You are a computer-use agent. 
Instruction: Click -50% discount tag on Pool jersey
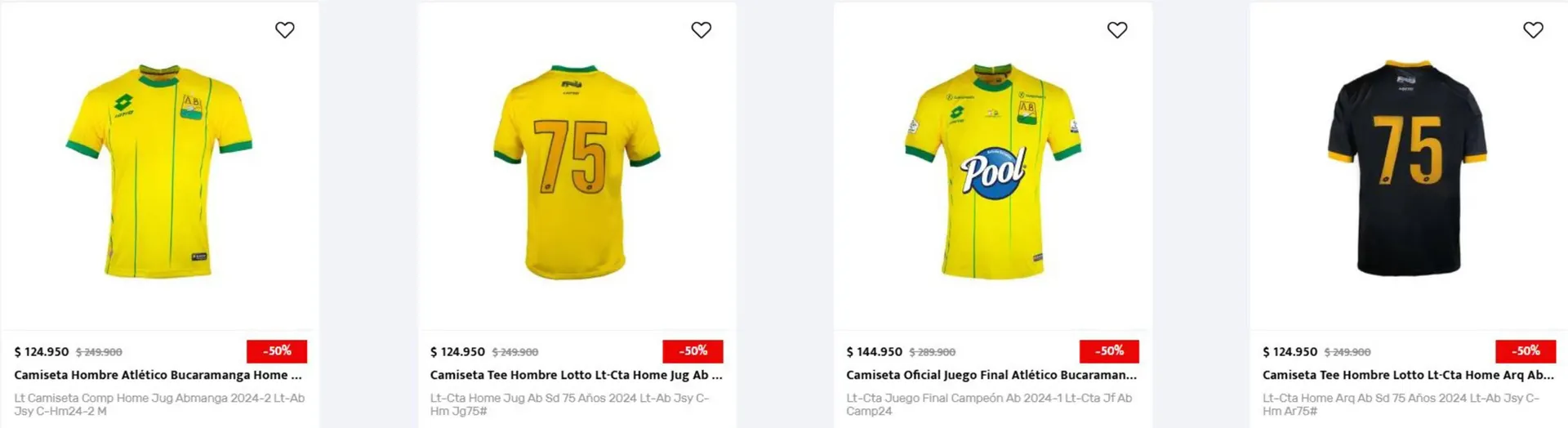[1109, 351]
